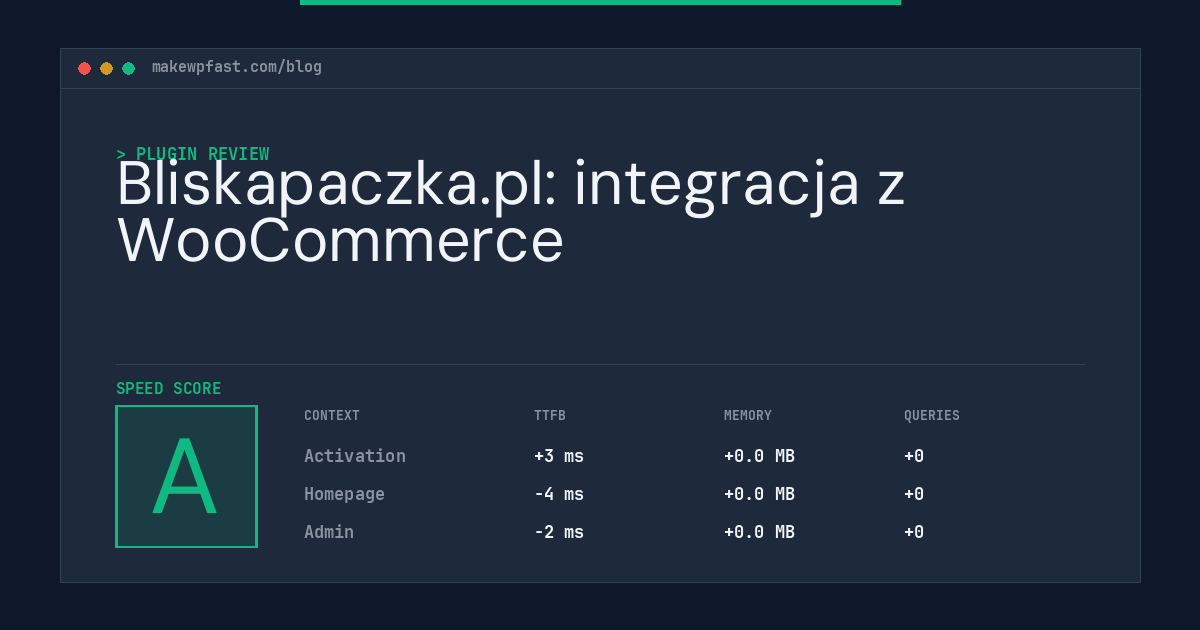Click the green window dot
1200x630 pixels.
[x=128, y=68]
